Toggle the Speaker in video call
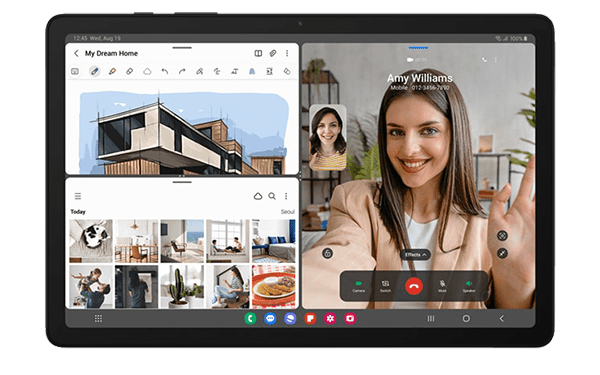This screenshot has height=375, width=600. [x=469, y=286]
